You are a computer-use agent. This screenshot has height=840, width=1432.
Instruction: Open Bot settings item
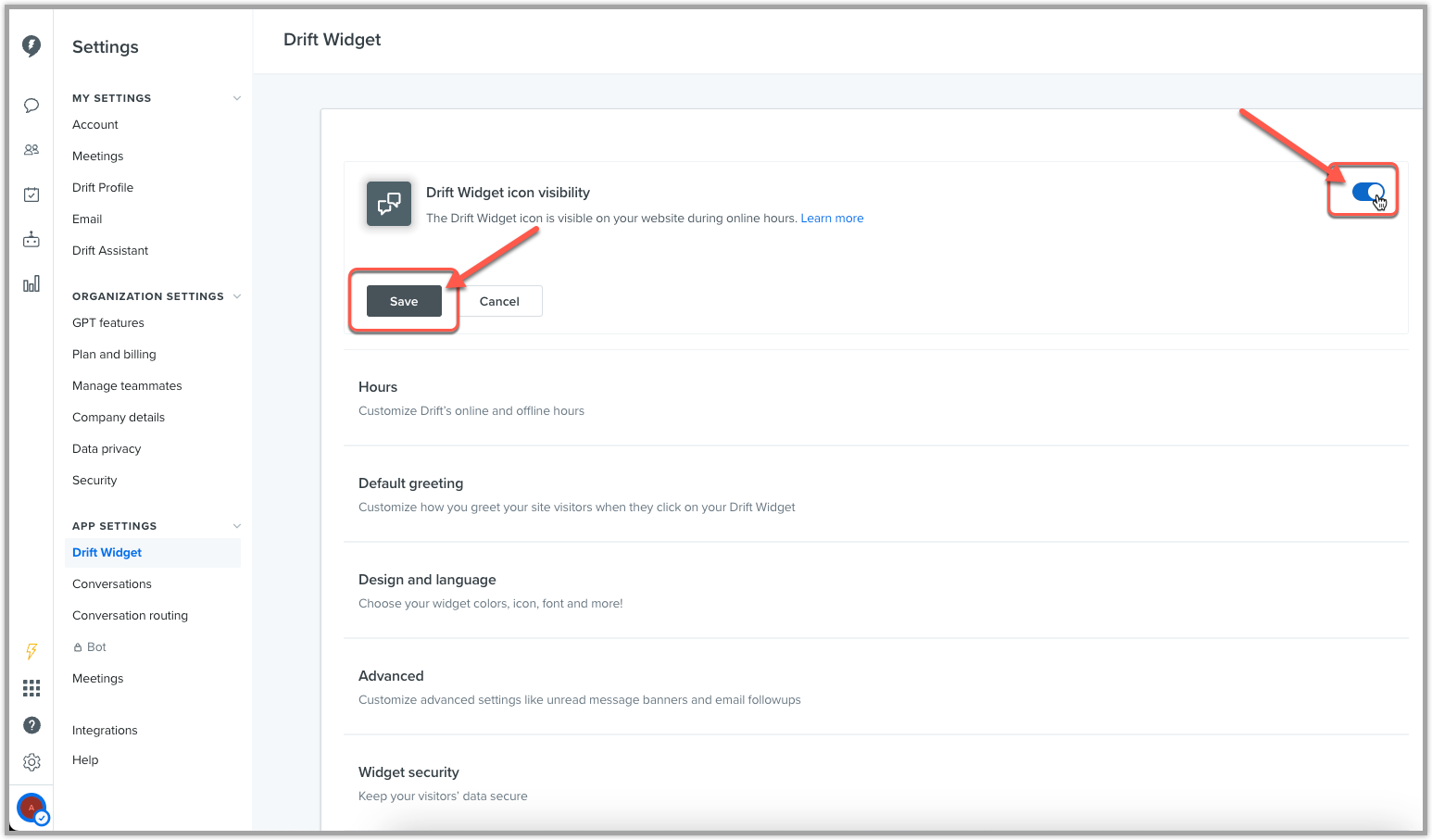[96, 647]
